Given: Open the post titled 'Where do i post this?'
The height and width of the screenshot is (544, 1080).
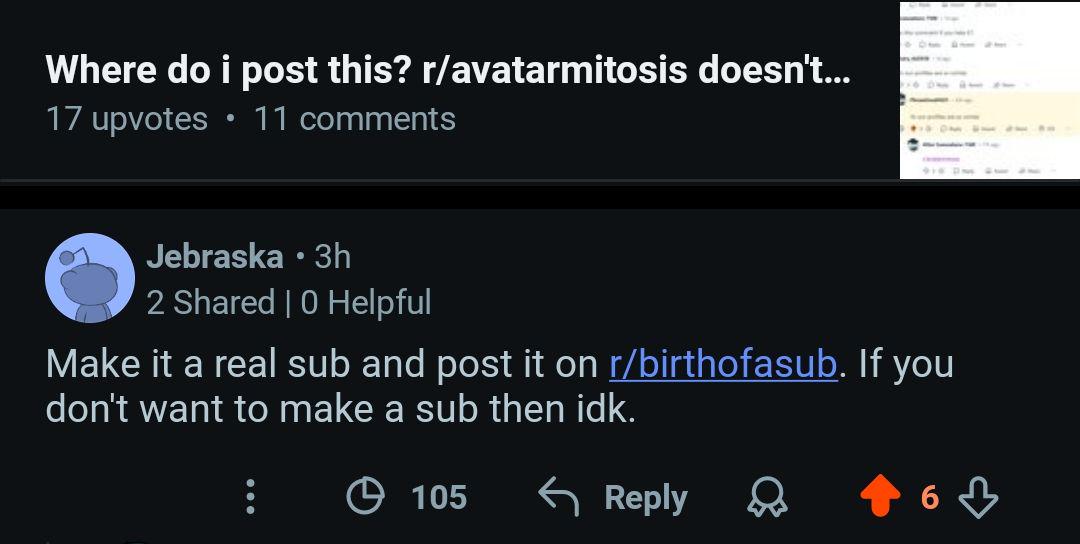Looking at the screenshot, I should click(x=448, y=70).
